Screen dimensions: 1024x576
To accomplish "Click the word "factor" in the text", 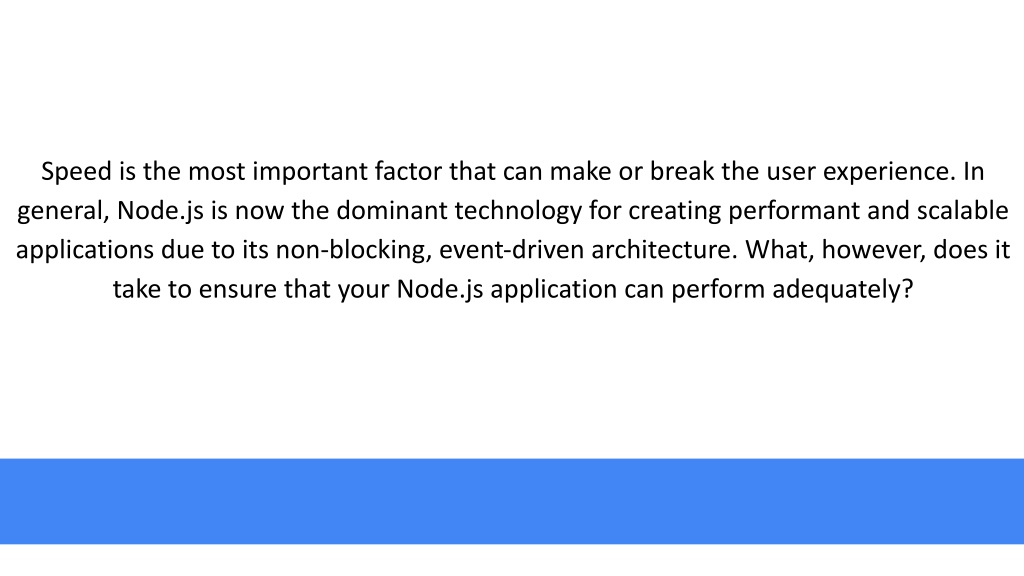I will pos(408,171).
